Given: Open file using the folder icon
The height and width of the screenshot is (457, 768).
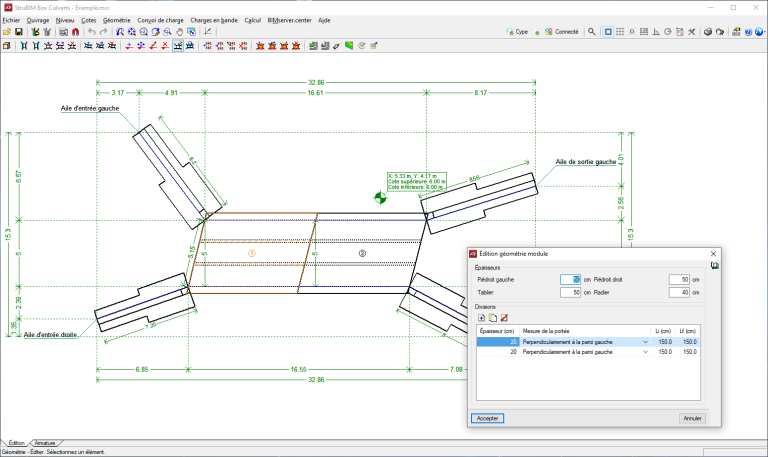Looking at the screenshot, I should [x=6, y=32].
